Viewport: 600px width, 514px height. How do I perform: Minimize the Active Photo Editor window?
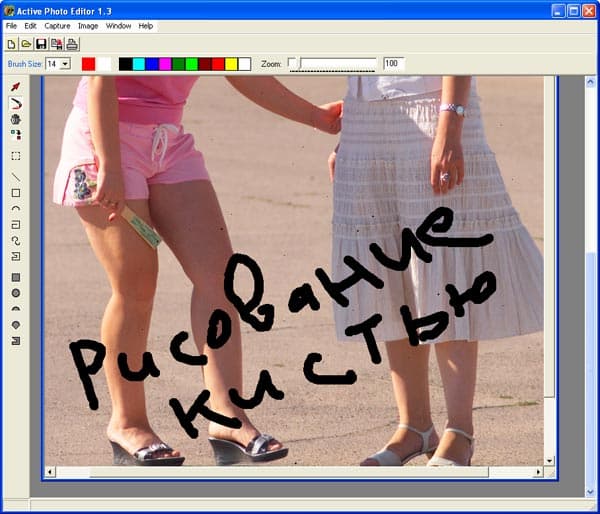click(558, 11)
